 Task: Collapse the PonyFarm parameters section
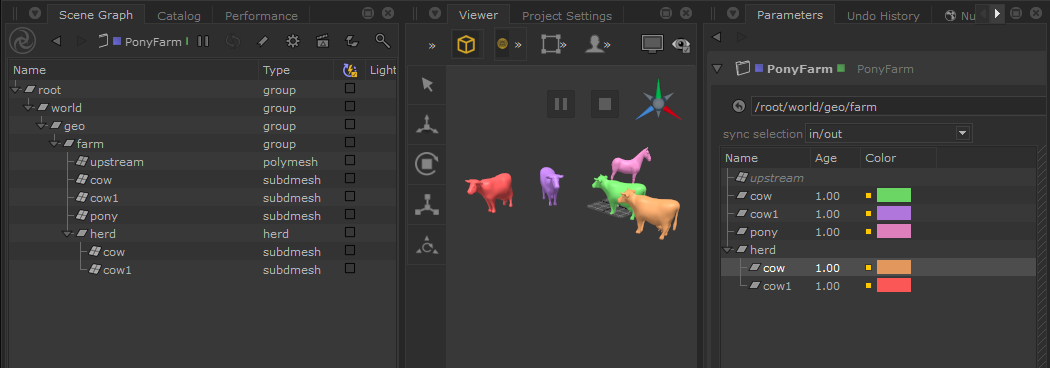(x=718, y=68)
